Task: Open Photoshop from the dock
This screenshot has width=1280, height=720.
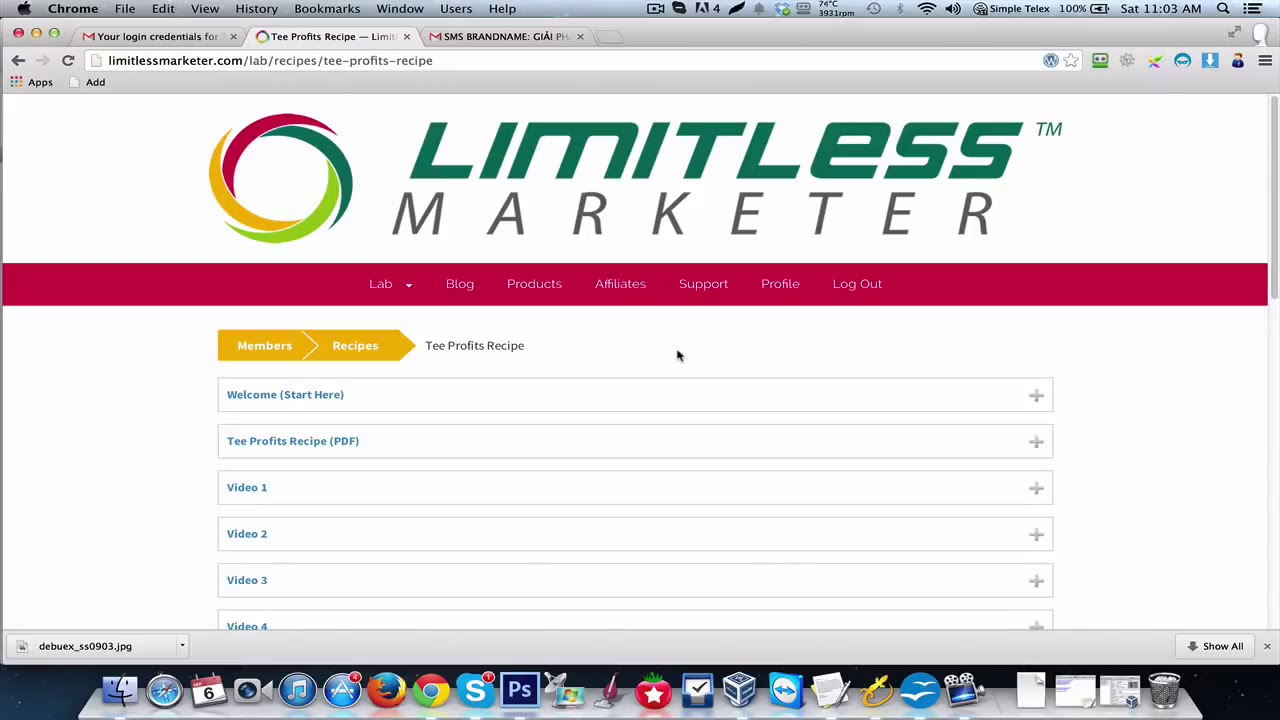Action: (520, 691)
